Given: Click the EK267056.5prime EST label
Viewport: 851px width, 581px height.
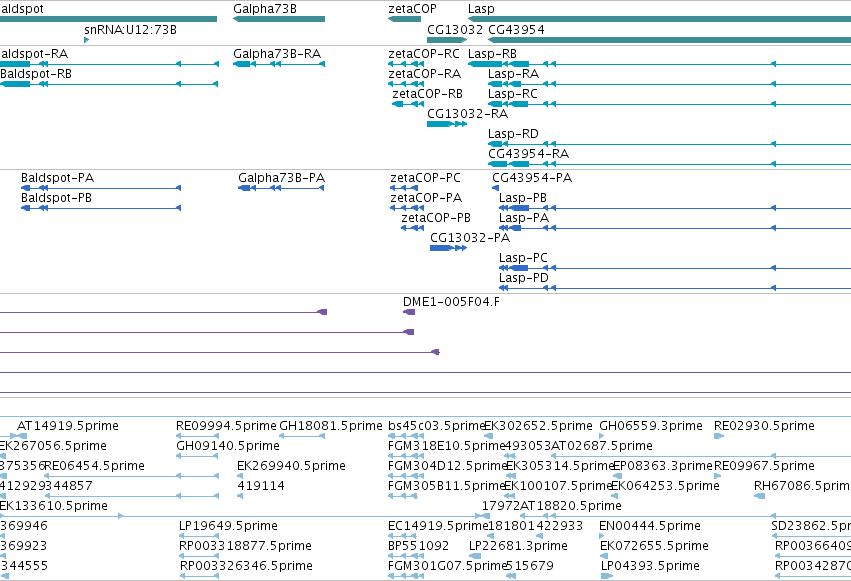Looking at the screenshot, I should tap(53, 446).
